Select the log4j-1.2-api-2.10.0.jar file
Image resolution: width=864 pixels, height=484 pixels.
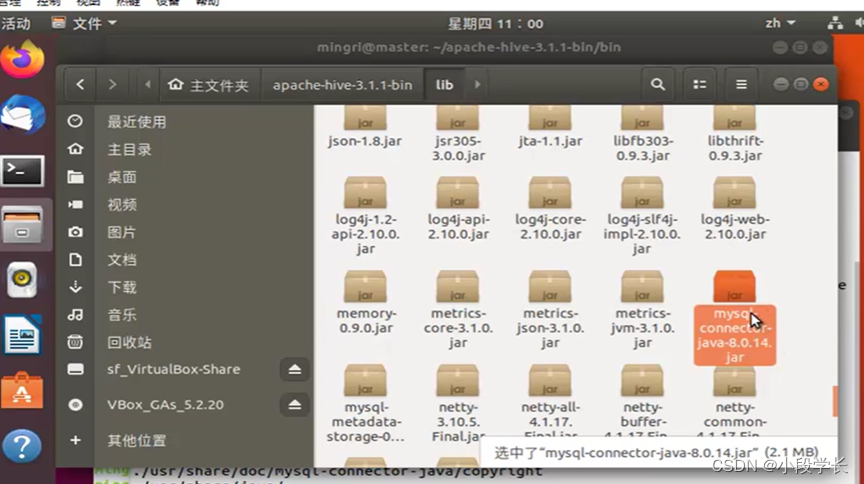pos(365,216)
